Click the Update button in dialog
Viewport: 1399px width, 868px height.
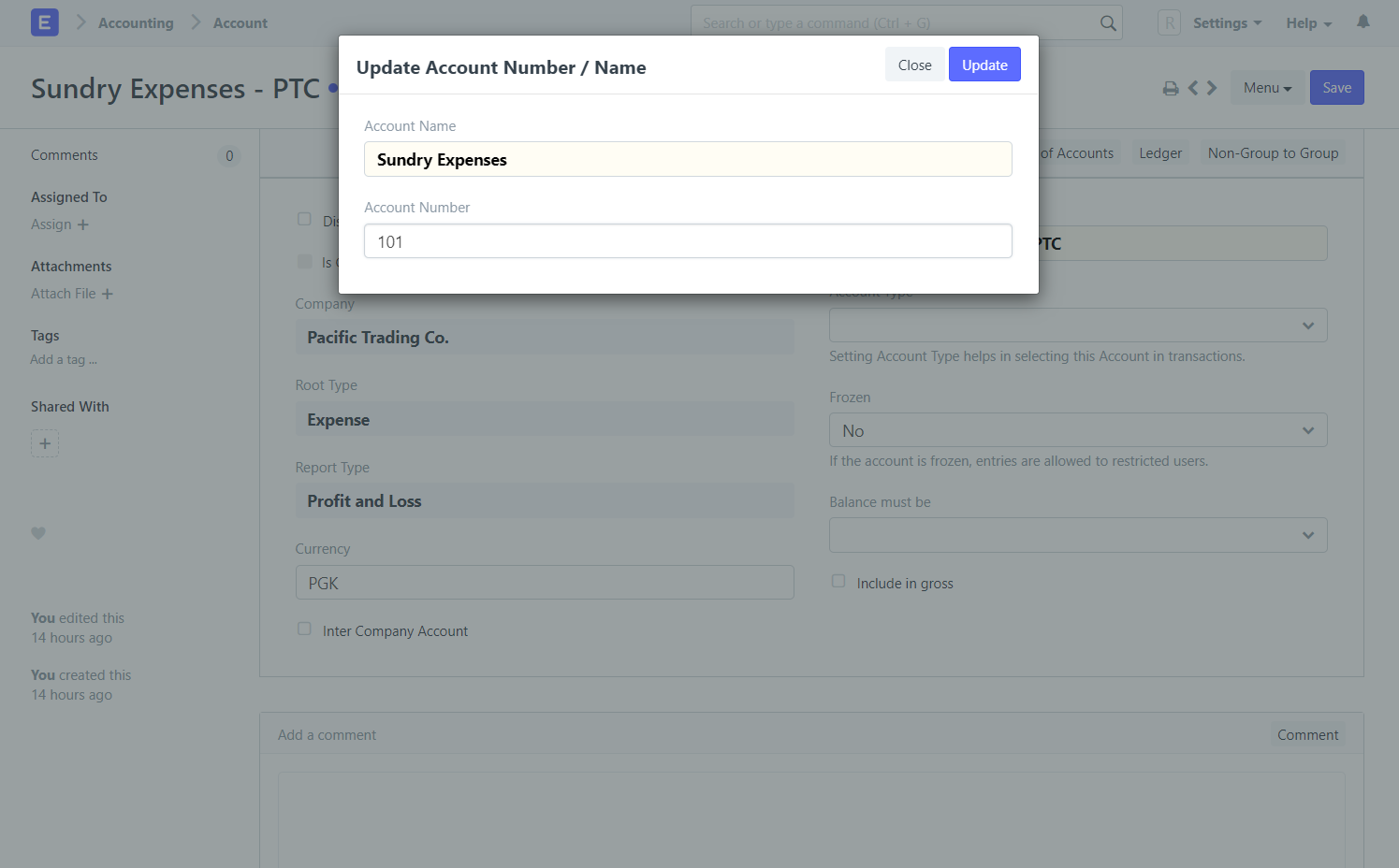click(x=984, y=65)
